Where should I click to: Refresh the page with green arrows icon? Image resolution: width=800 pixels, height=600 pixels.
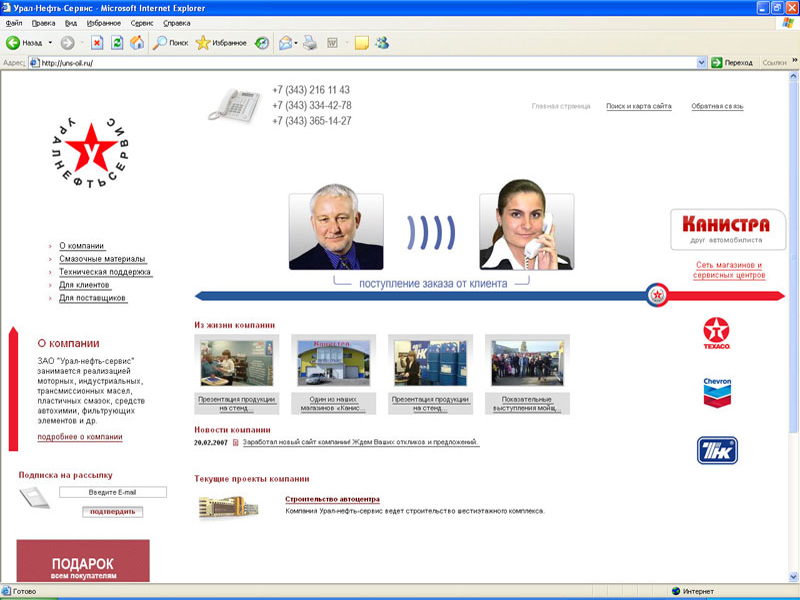click(117, 43)
